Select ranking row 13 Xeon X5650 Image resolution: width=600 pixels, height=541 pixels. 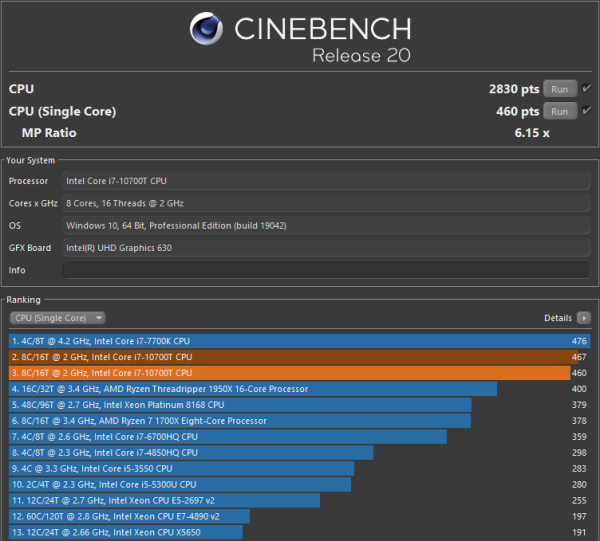[x=300, y=532]
